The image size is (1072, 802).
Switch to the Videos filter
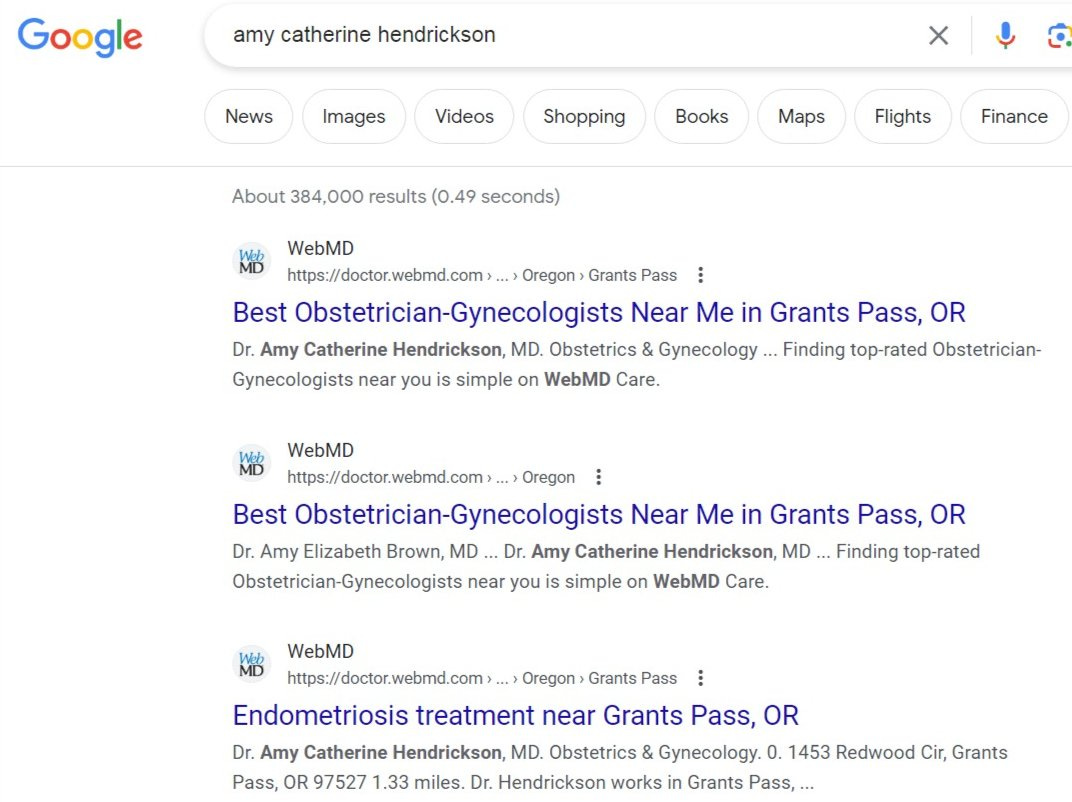pyautogui.click(x=464, y=116)
